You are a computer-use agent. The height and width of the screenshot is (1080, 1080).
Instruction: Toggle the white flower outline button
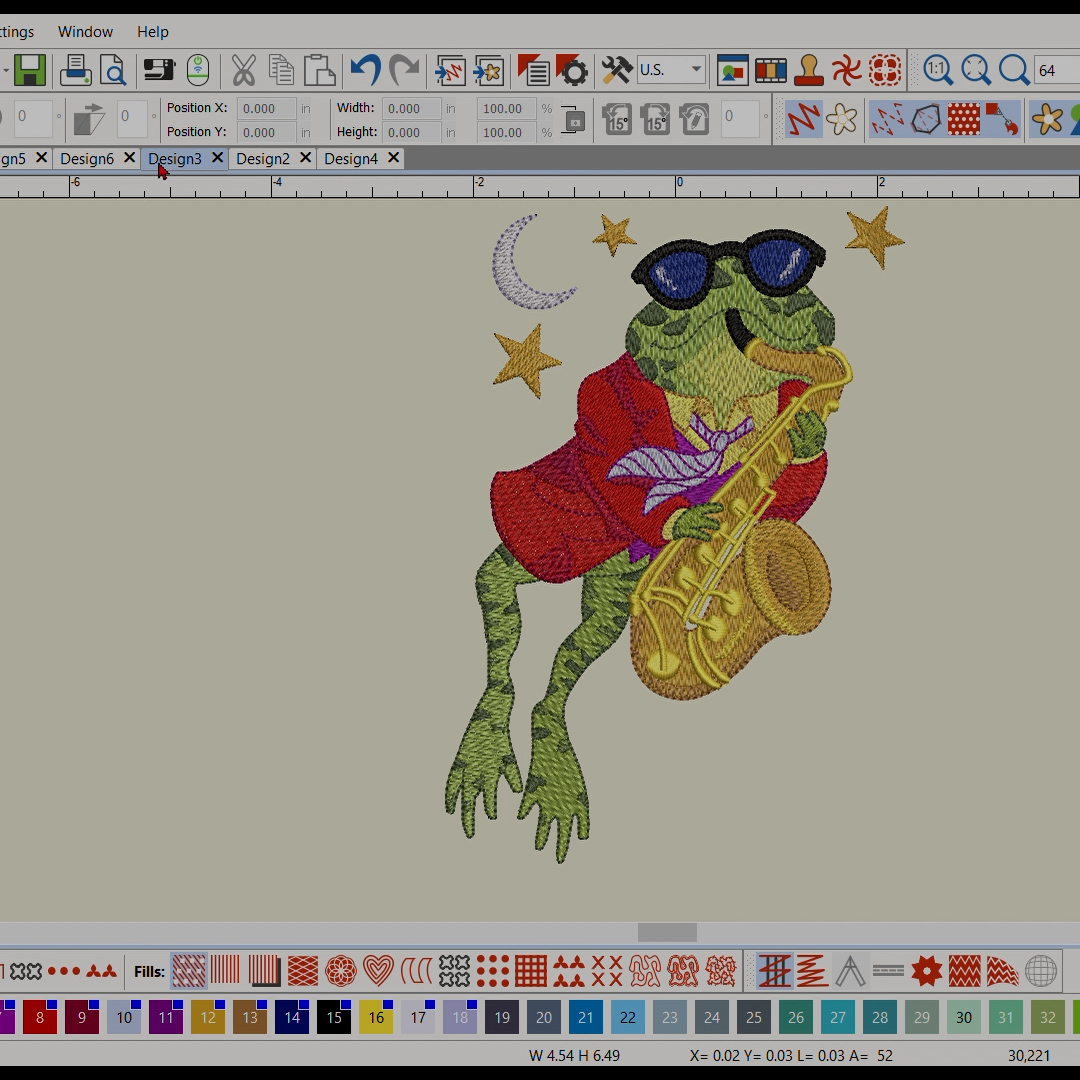[x=842, y=119]
